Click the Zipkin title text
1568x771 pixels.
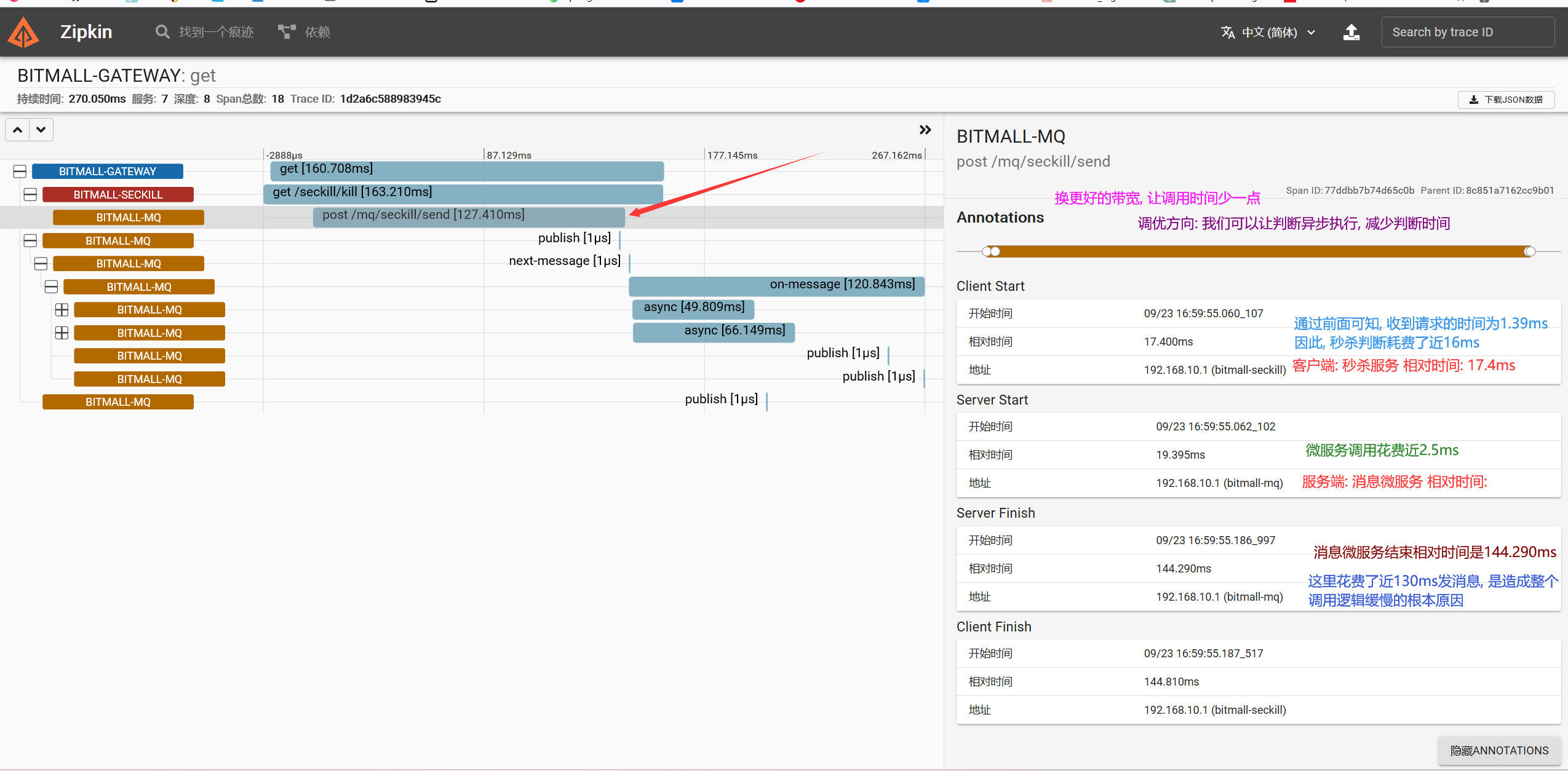(86, 32)
